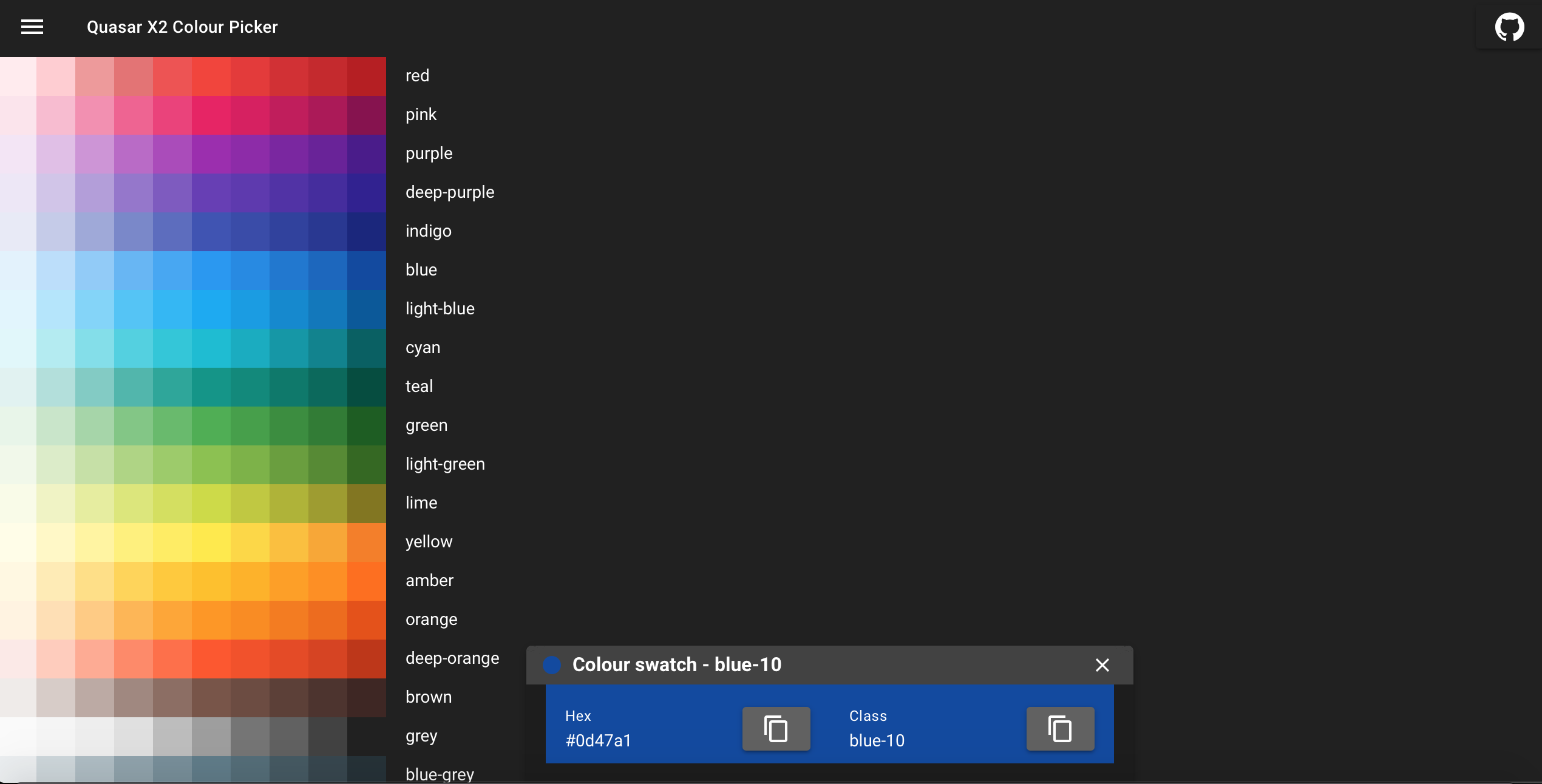Pick the lightest pink swatch

pos(18,114)
